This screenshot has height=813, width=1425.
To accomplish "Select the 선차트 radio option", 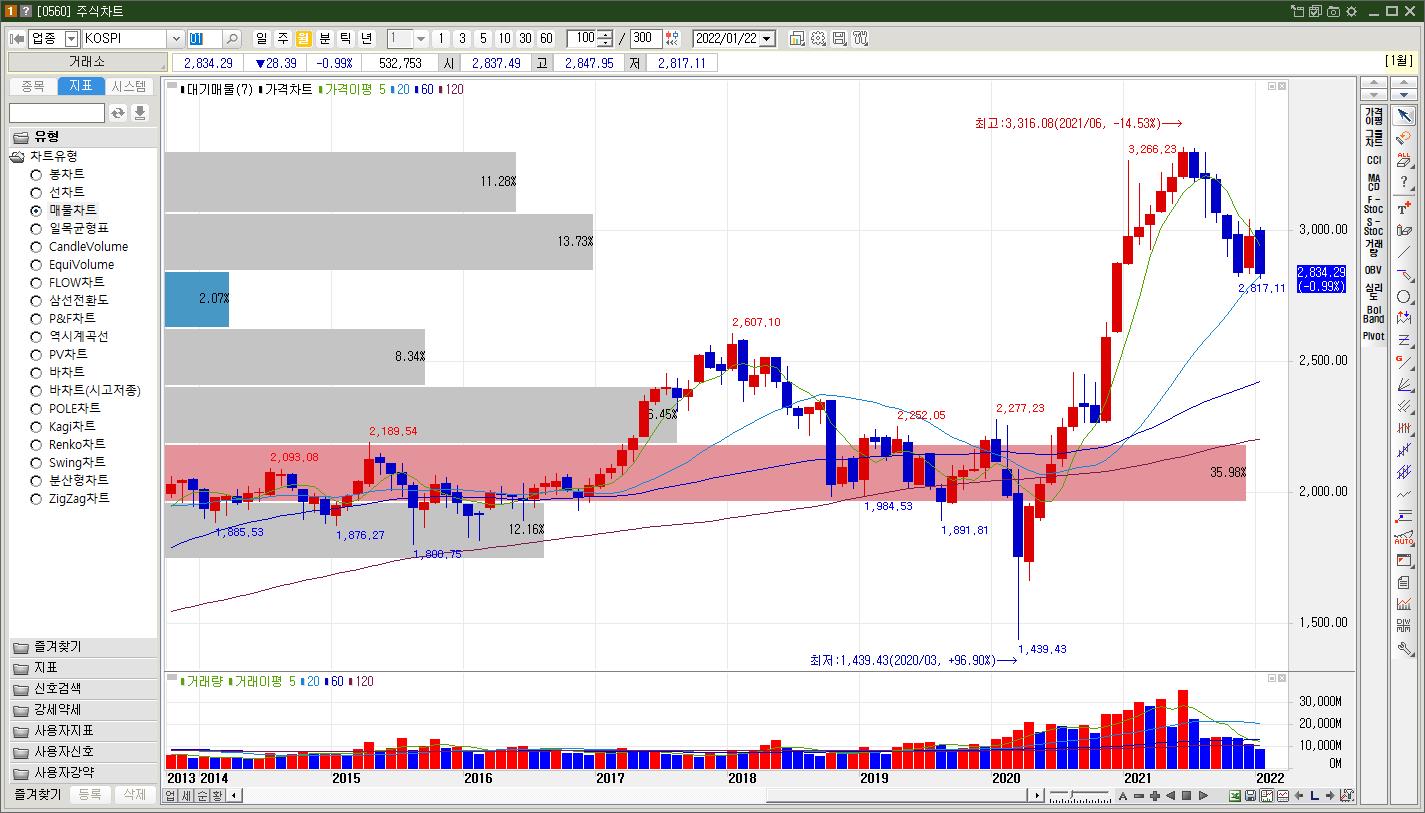I will coord(36,192).
